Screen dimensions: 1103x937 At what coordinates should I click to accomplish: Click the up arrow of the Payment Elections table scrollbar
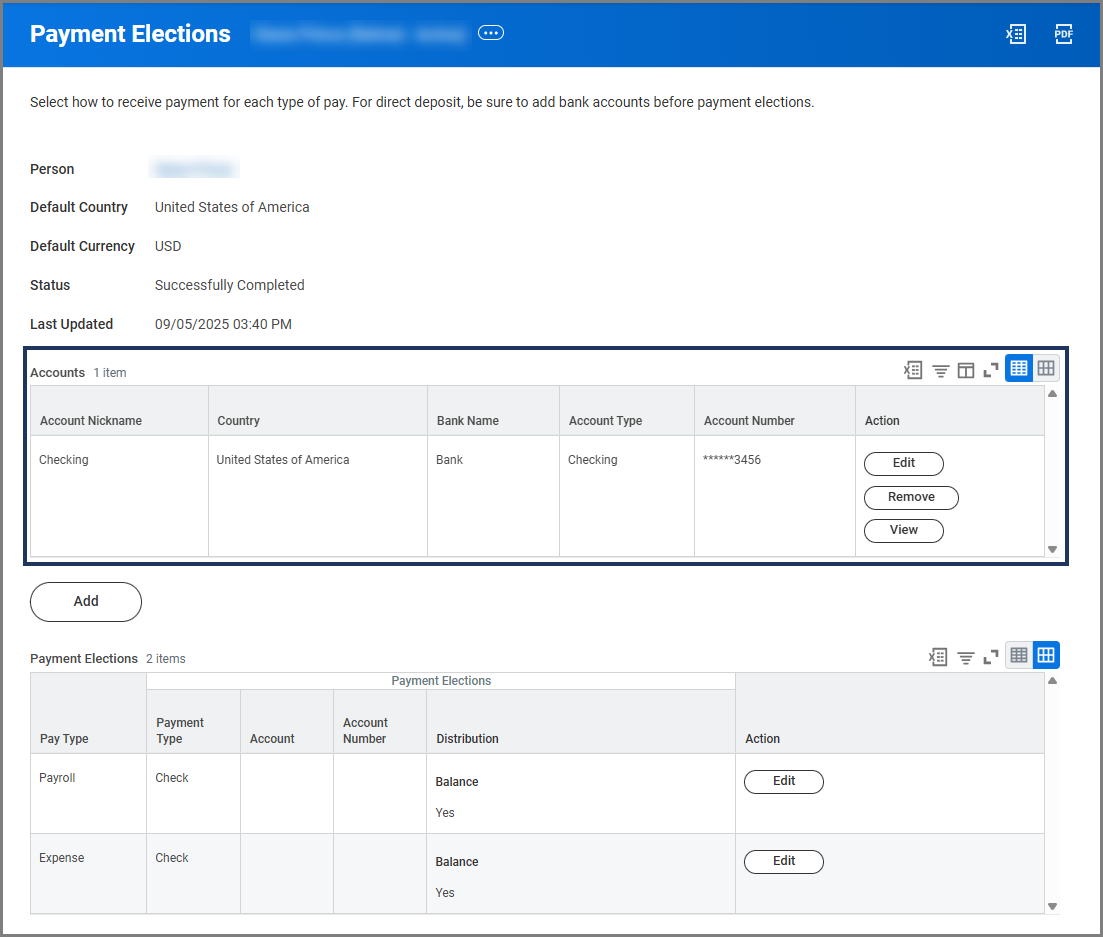(x=1052, y=681)
